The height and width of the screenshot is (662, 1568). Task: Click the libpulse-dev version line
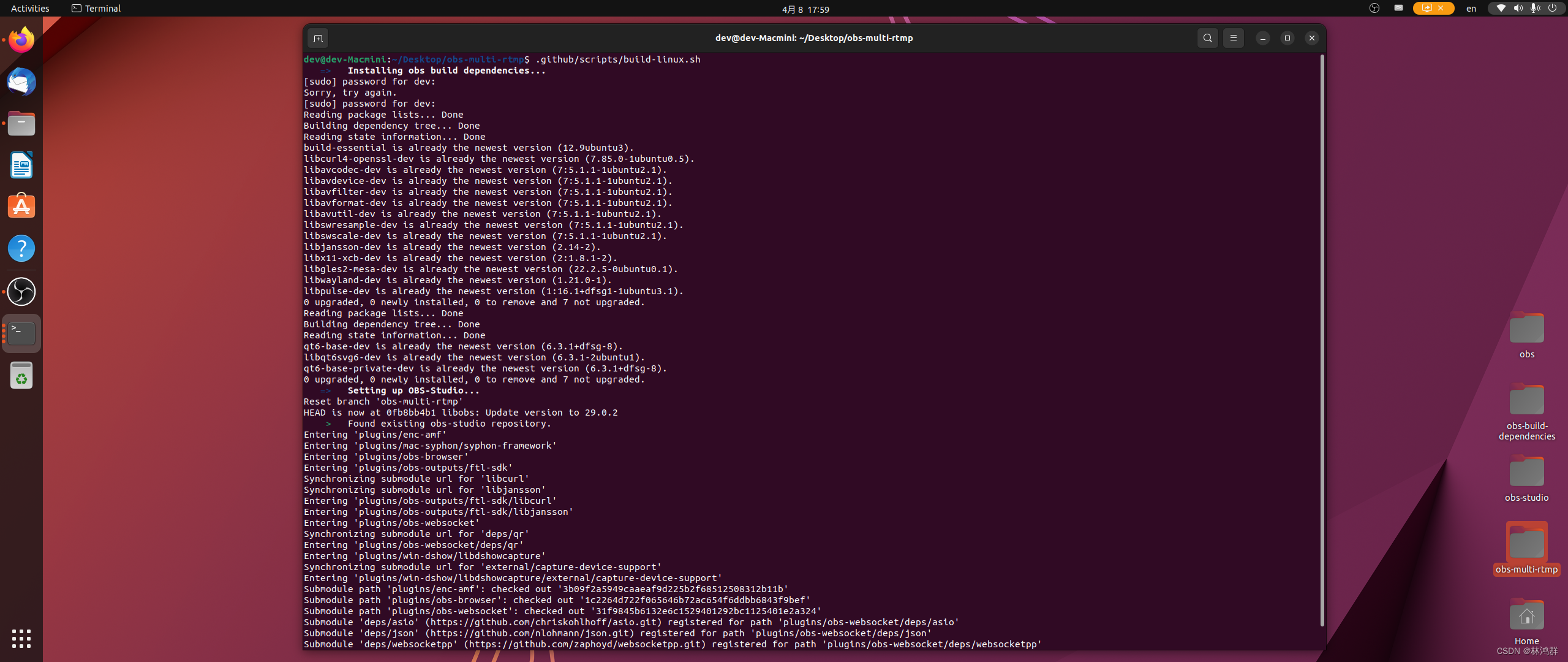click(494, 291)
